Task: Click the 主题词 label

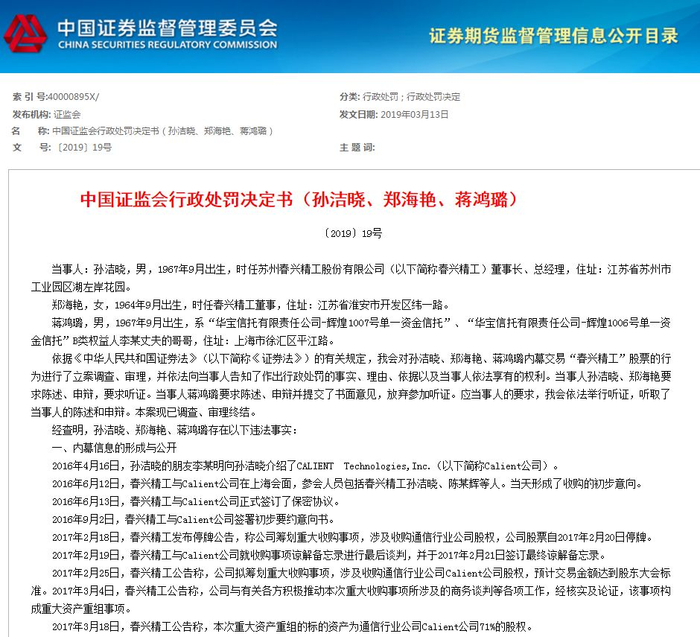Action: [x=357, y=147]
